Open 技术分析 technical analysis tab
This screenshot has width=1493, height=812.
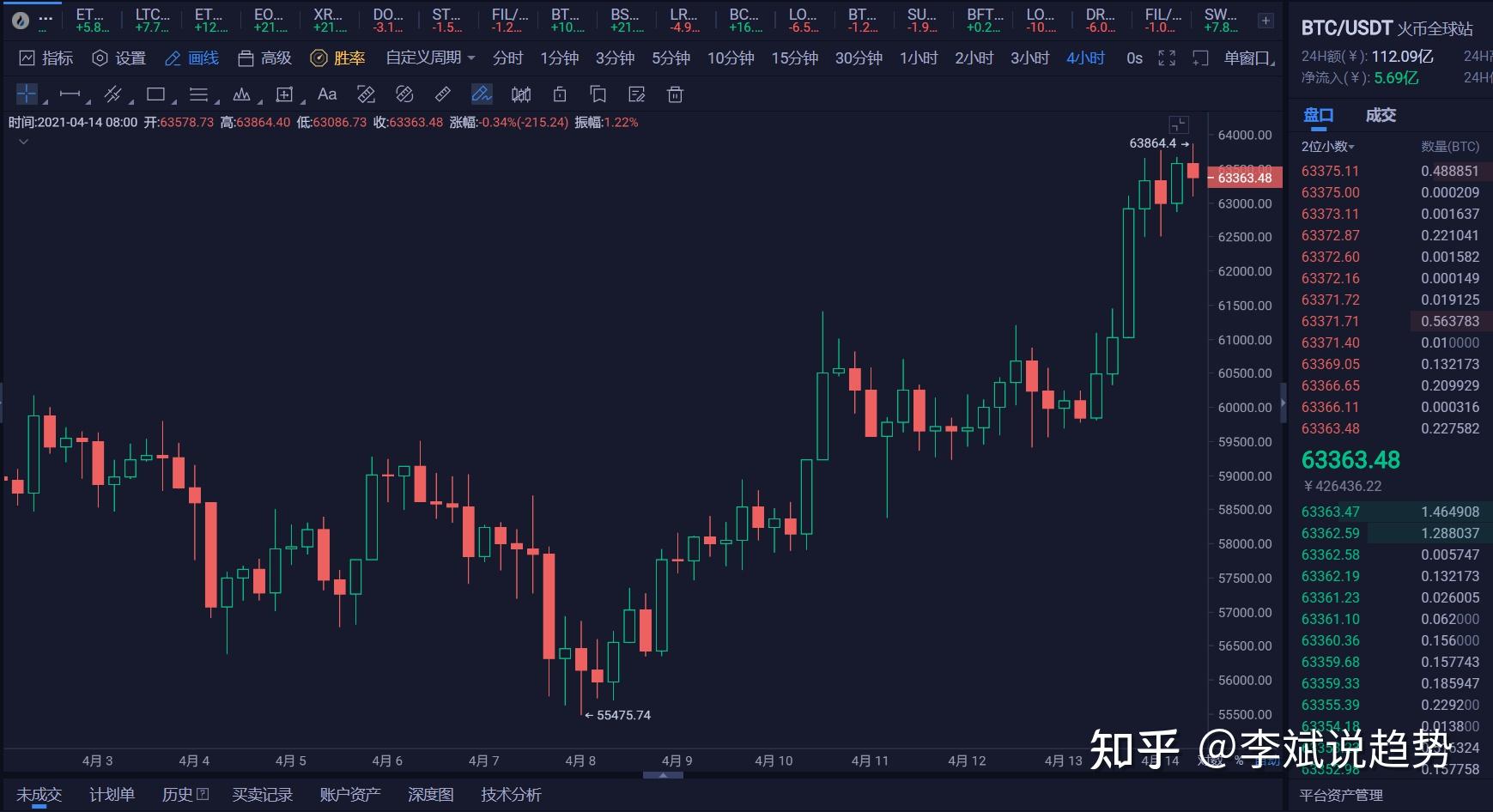(511, 795)
